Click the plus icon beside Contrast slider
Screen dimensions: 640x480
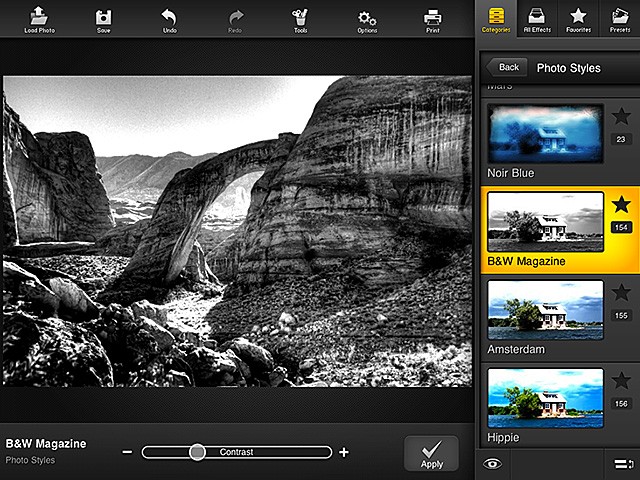(x=344, y=453)
